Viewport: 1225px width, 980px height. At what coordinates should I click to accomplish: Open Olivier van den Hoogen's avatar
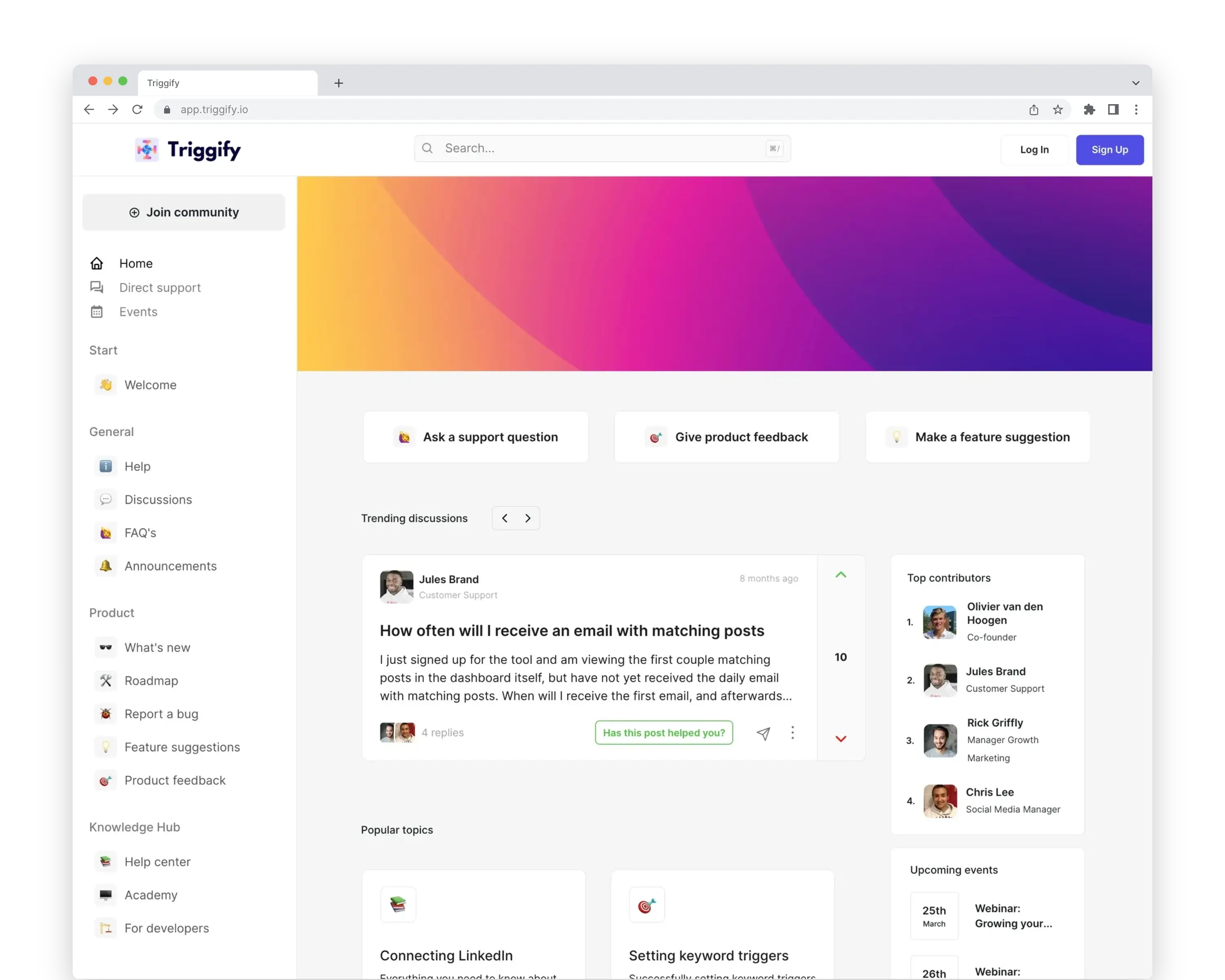tap(939, 622)
